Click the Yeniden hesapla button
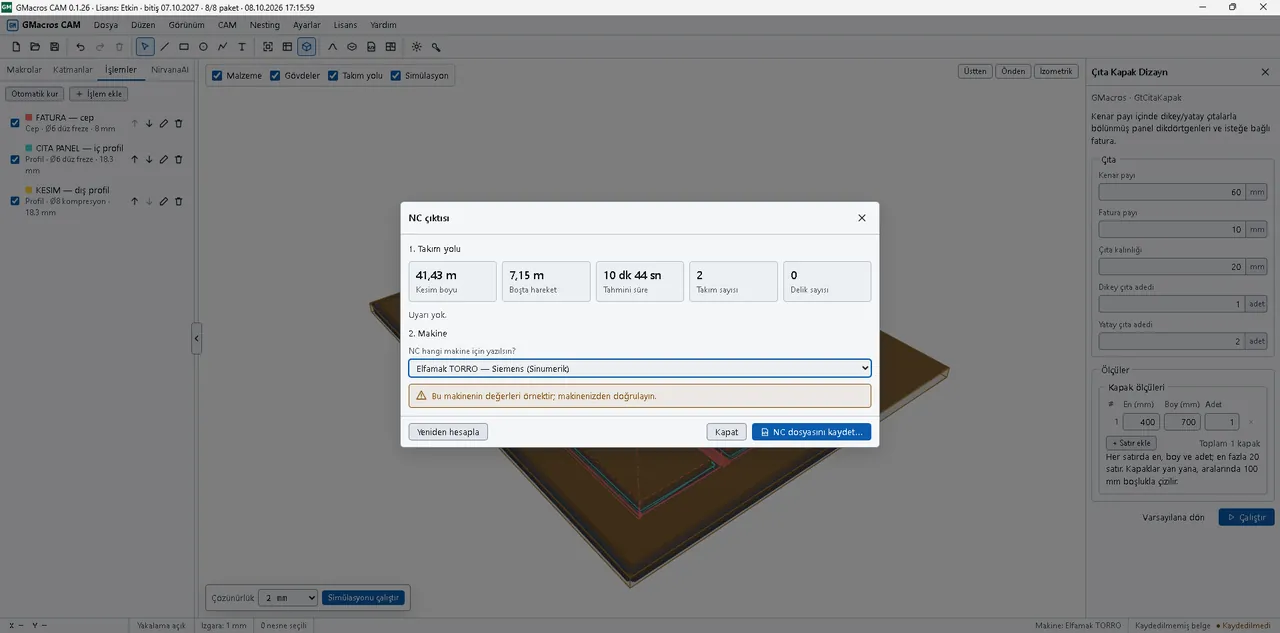1280x633 pixels. [x=448, y=432]
